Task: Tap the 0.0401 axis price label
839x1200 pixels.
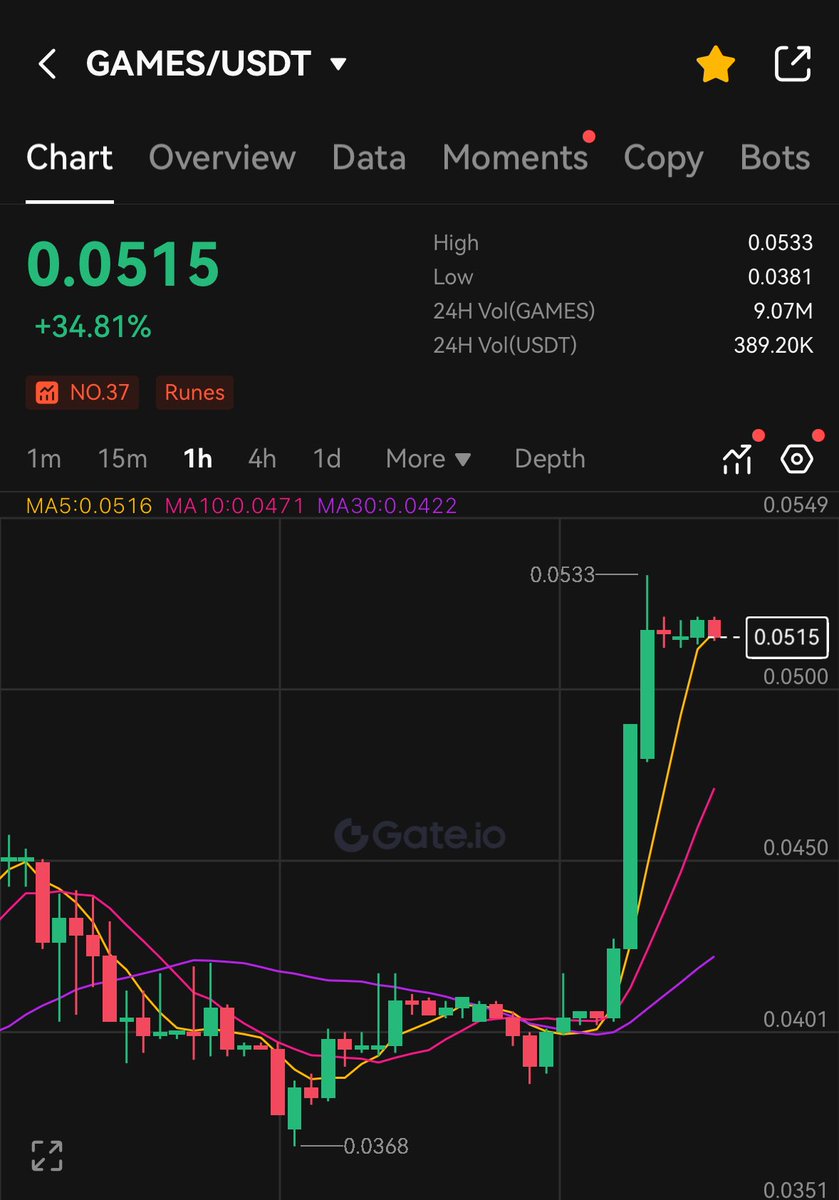Action: point(796,1020)
